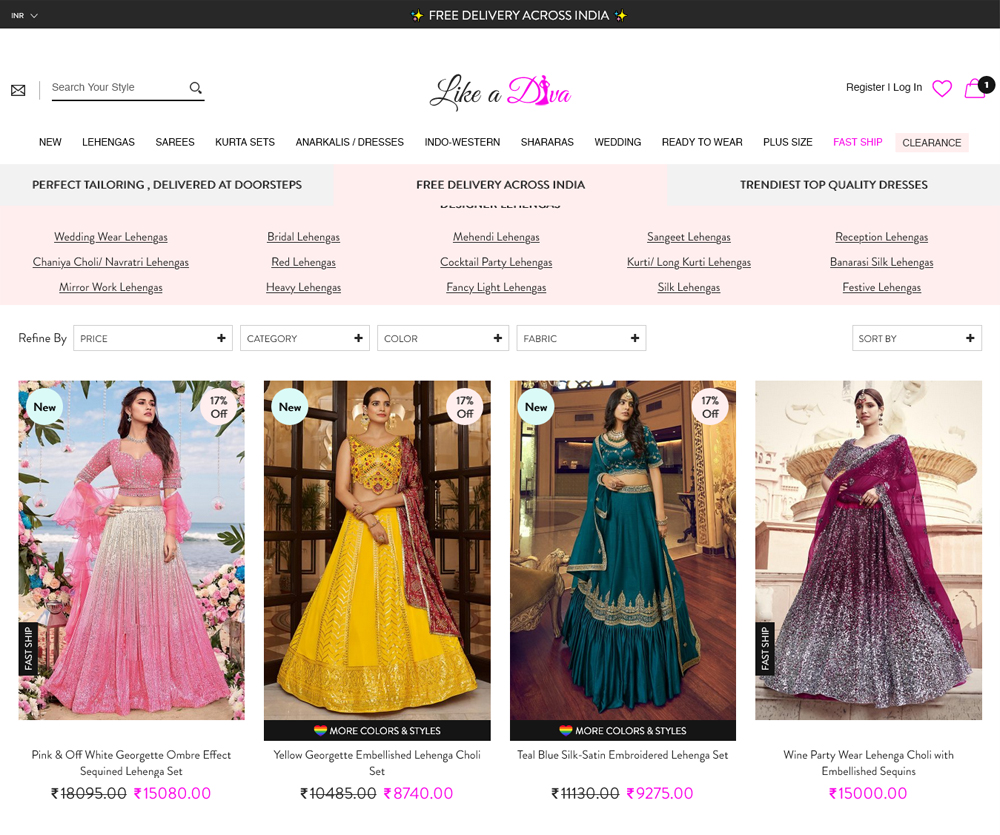Image resolution: width=1000 pixels, height=835 pixels.
Task: Open Sangeet Lehengas link
Action: (689, 237)
